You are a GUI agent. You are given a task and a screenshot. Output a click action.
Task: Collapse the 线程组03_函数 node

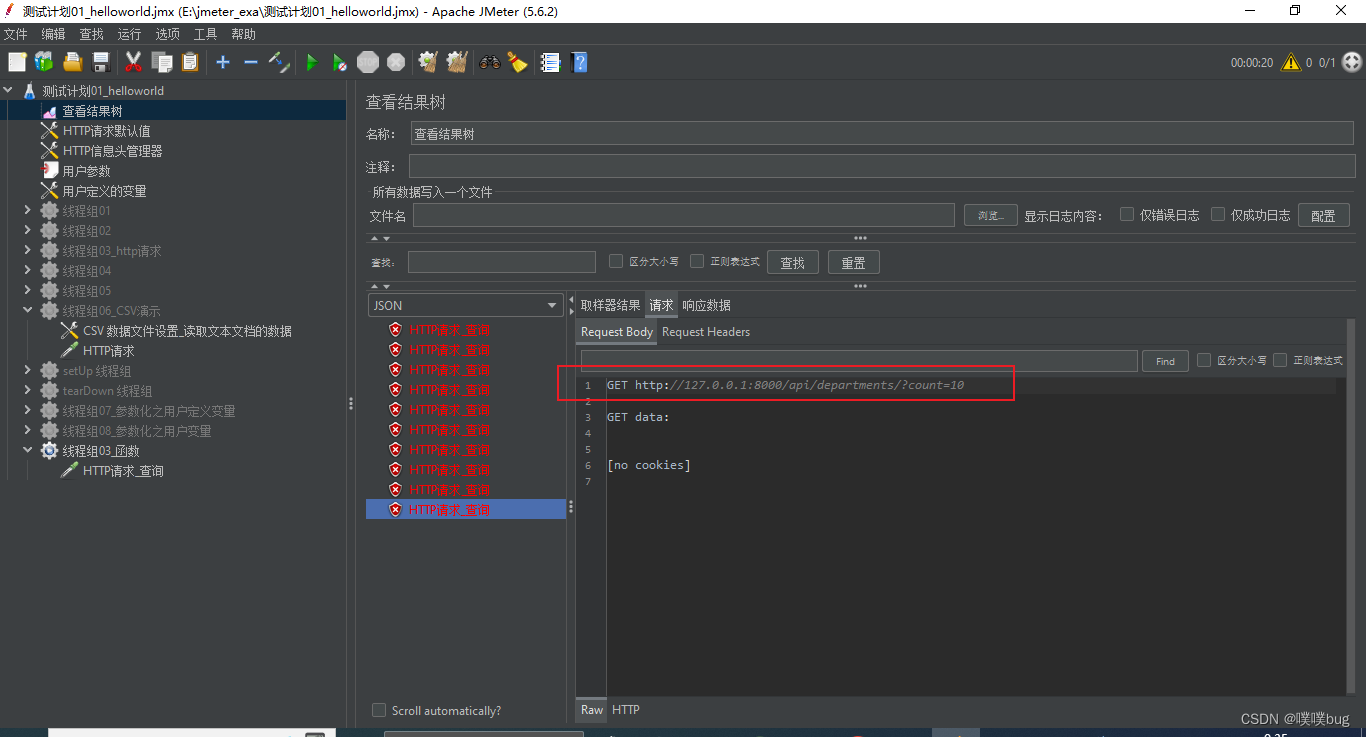pyautogui.click(x=28, y=451)
